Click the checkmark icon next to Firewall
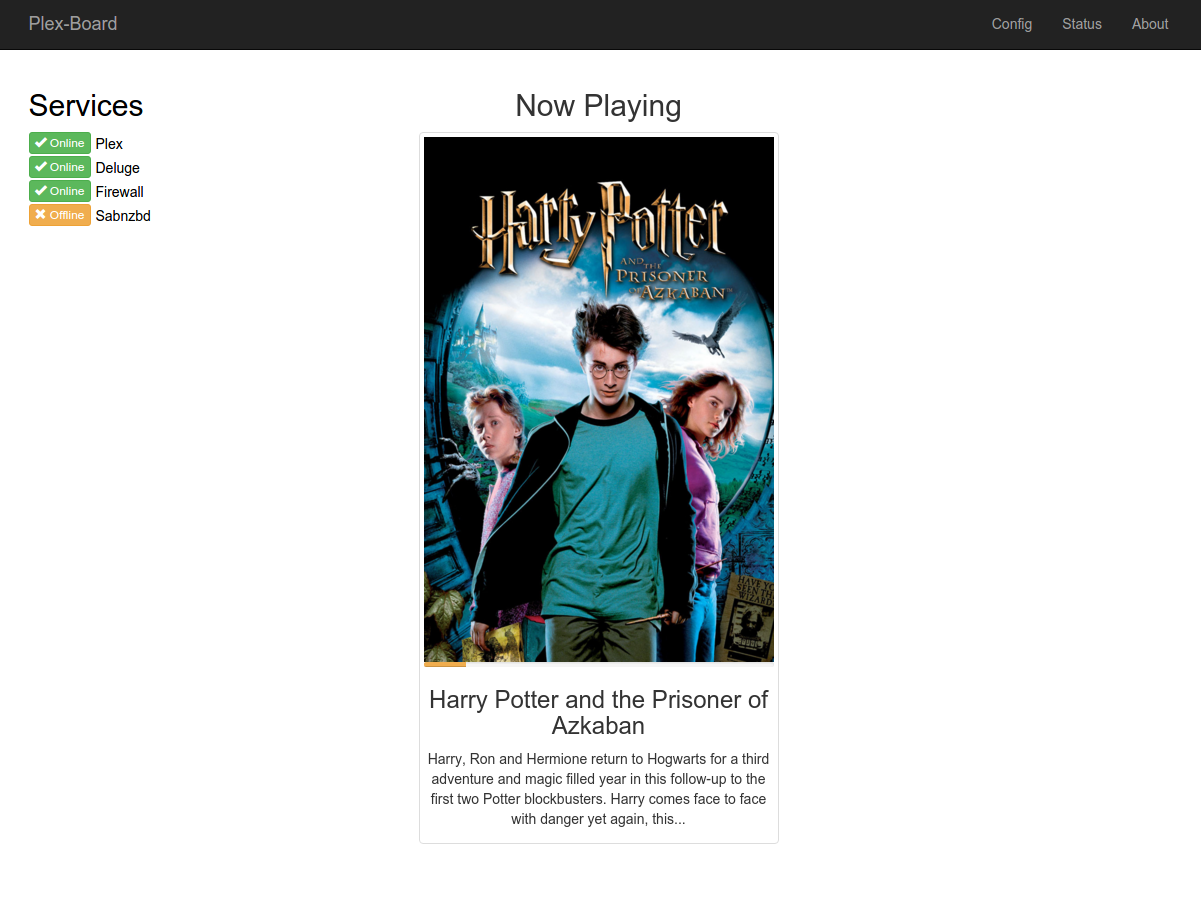This screenshot has width=1201, height=915. point(41,191)
